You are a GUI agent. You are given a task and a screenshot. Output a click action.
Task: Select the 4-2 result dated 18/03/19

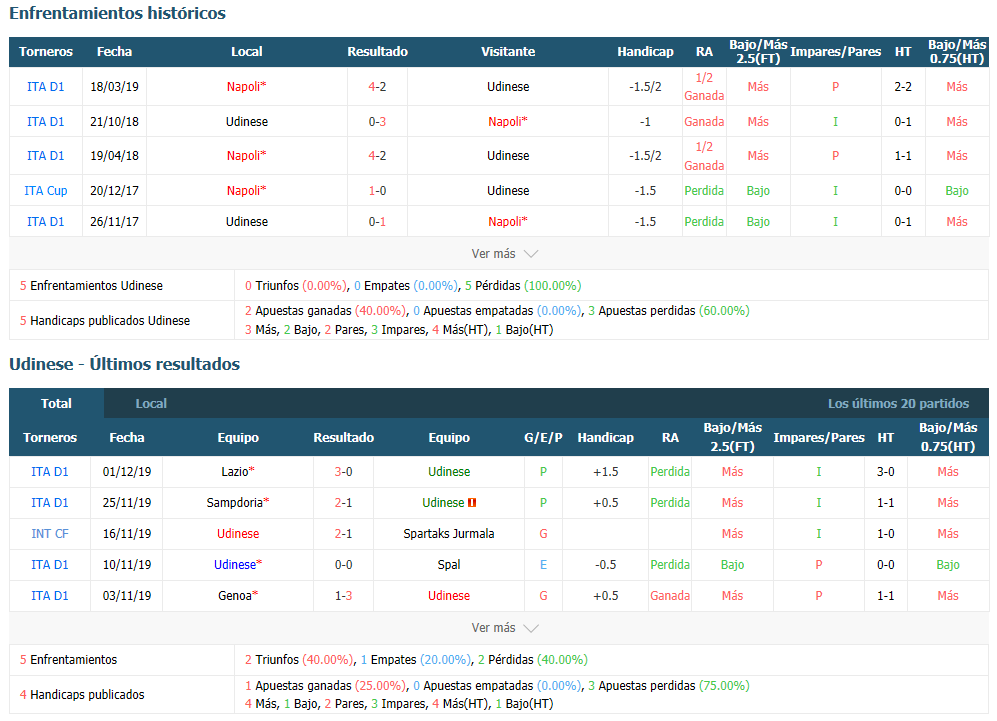[x=377, y=86]
